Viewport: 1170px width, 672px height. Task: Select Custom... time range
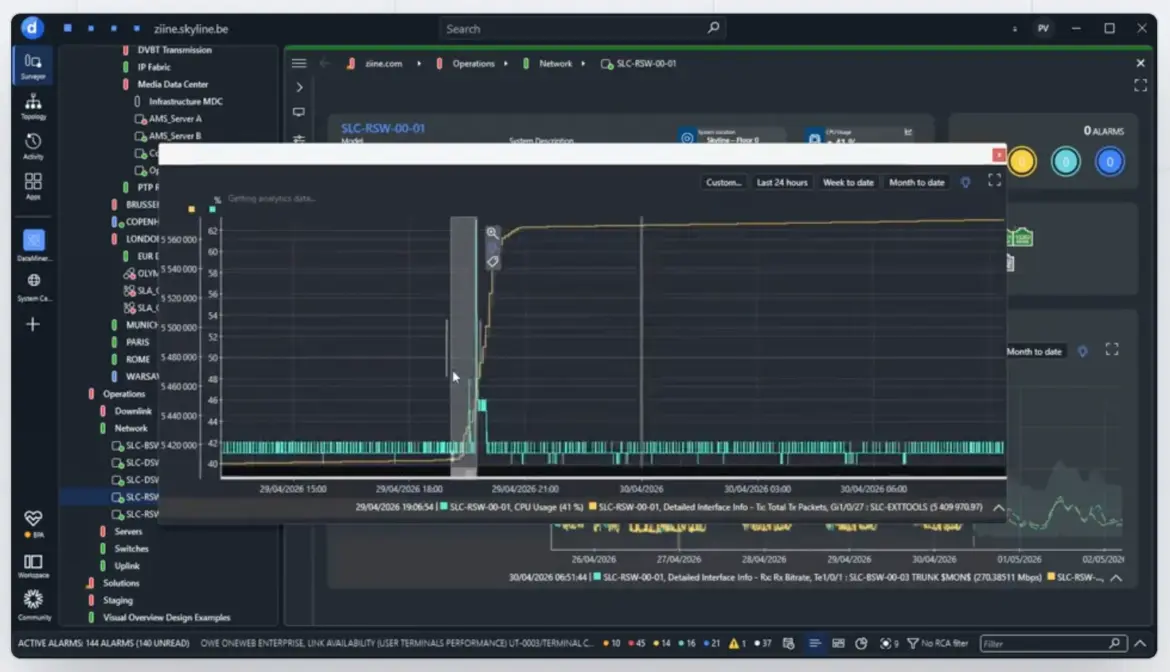[x=723, y=182]
